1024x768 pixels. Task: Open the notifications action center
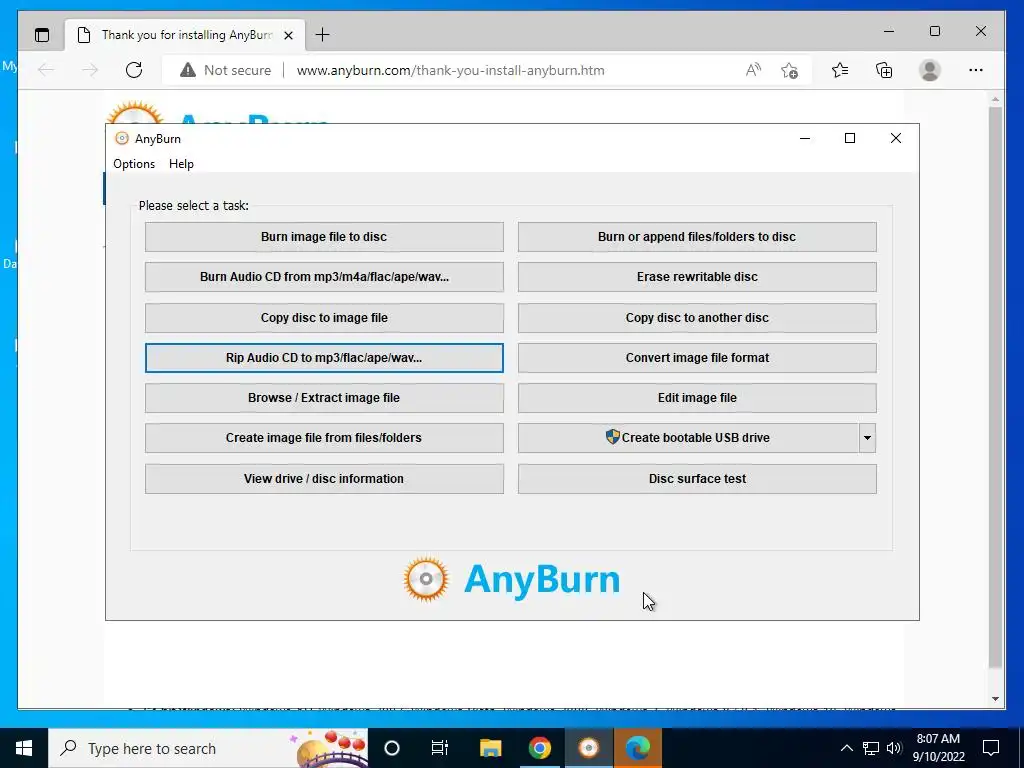point(991,748)
